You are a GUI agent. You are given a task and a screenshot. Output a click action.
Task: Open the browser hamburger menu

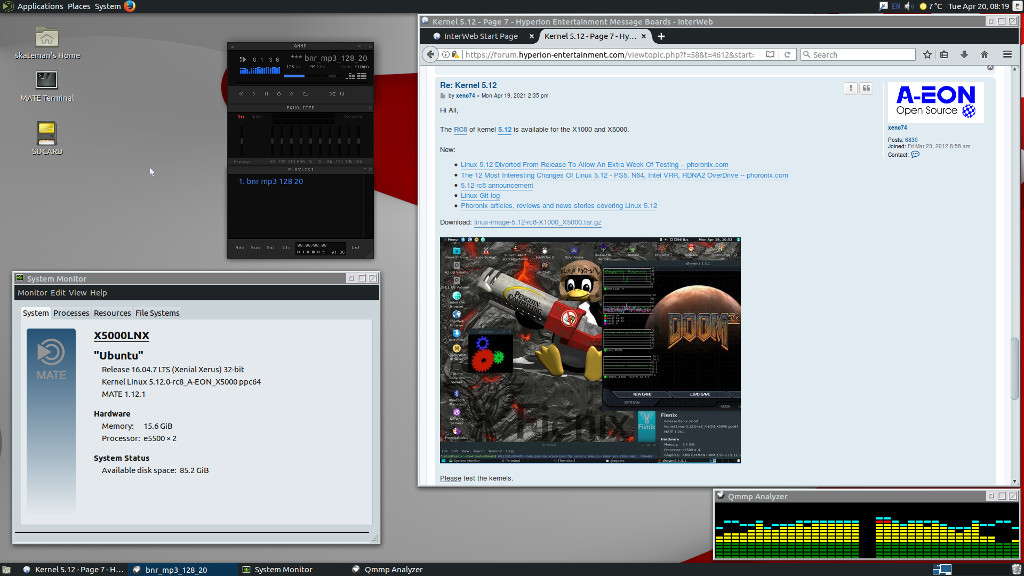click(1007, 55)
